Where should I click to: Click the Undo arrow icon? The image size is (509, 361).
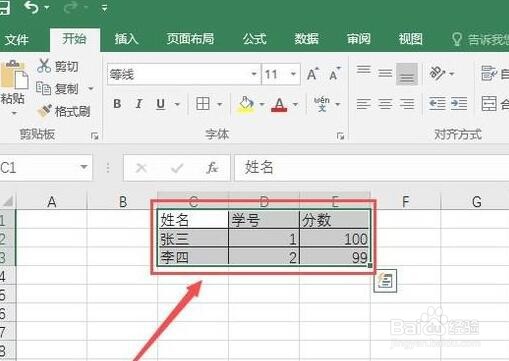pyautogui.click(x=32, y=7)
